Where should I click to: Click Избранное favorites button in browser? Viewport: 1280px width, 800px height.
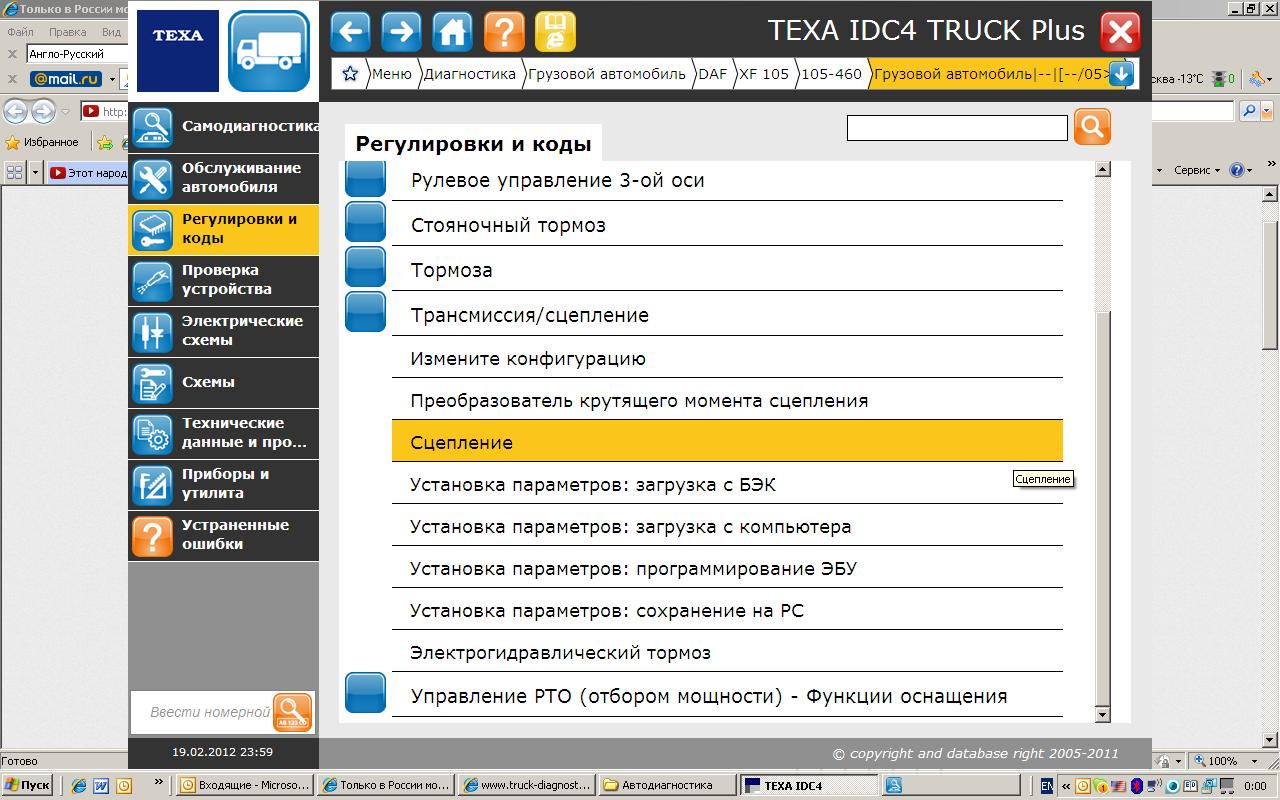42,142
